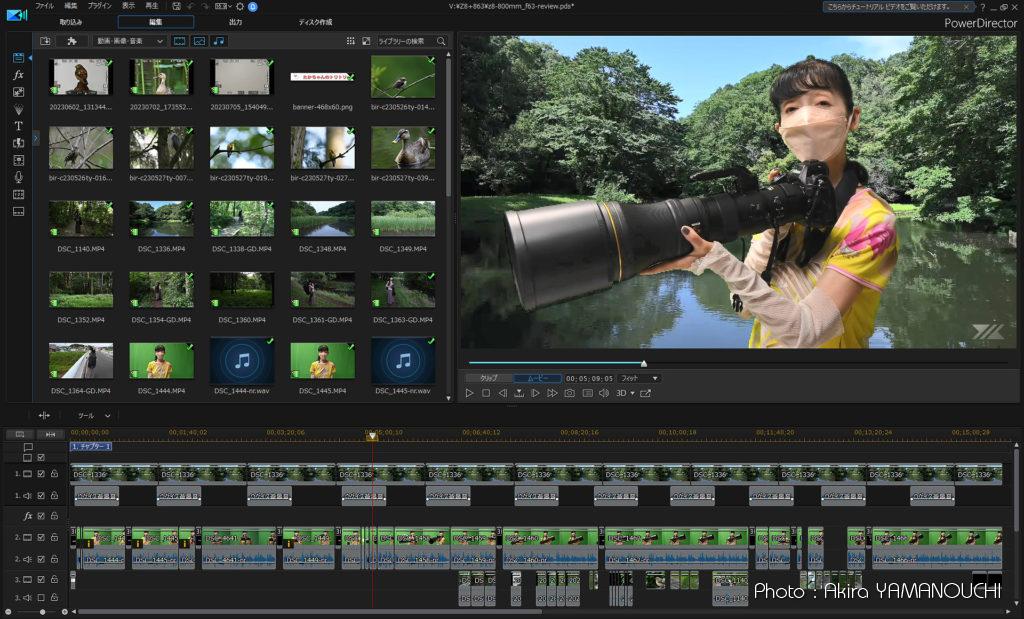1024x619 pixels.
Task: Toggle the audio filter in the media library
Action: tap(219, 41)
